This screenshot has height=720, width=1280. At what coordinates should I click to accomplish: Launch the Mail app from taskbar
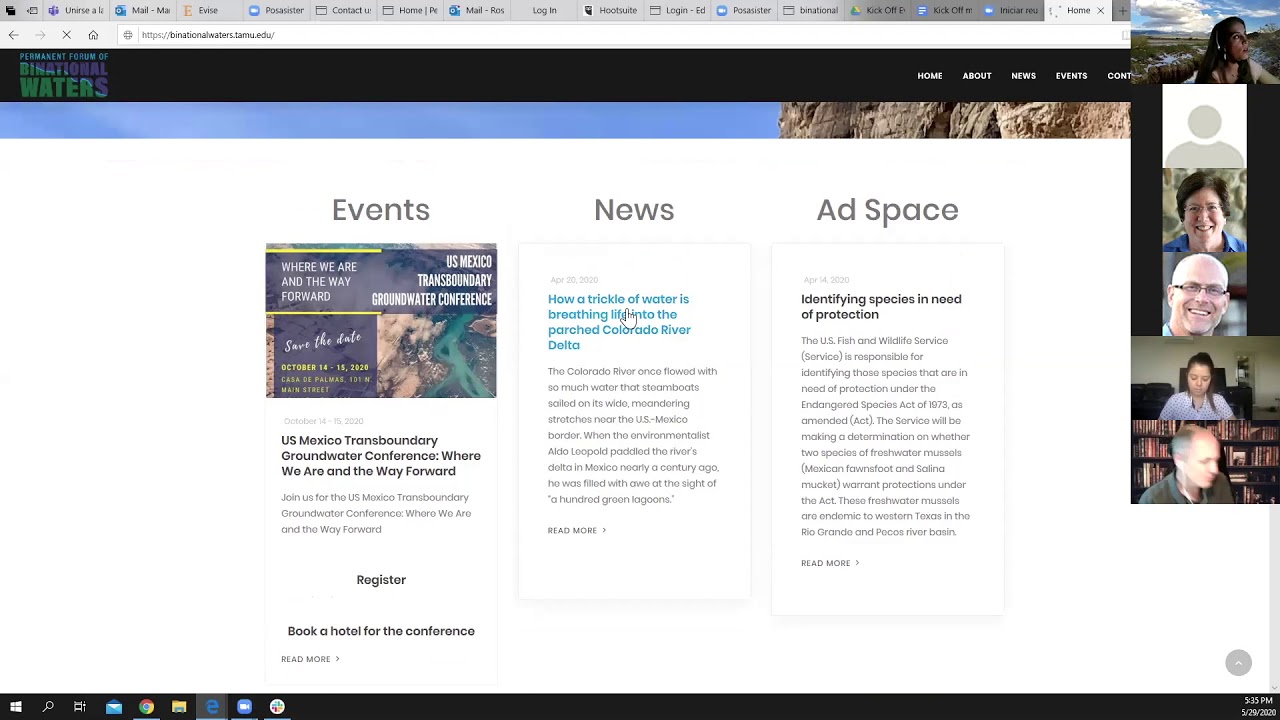[114, 707]
